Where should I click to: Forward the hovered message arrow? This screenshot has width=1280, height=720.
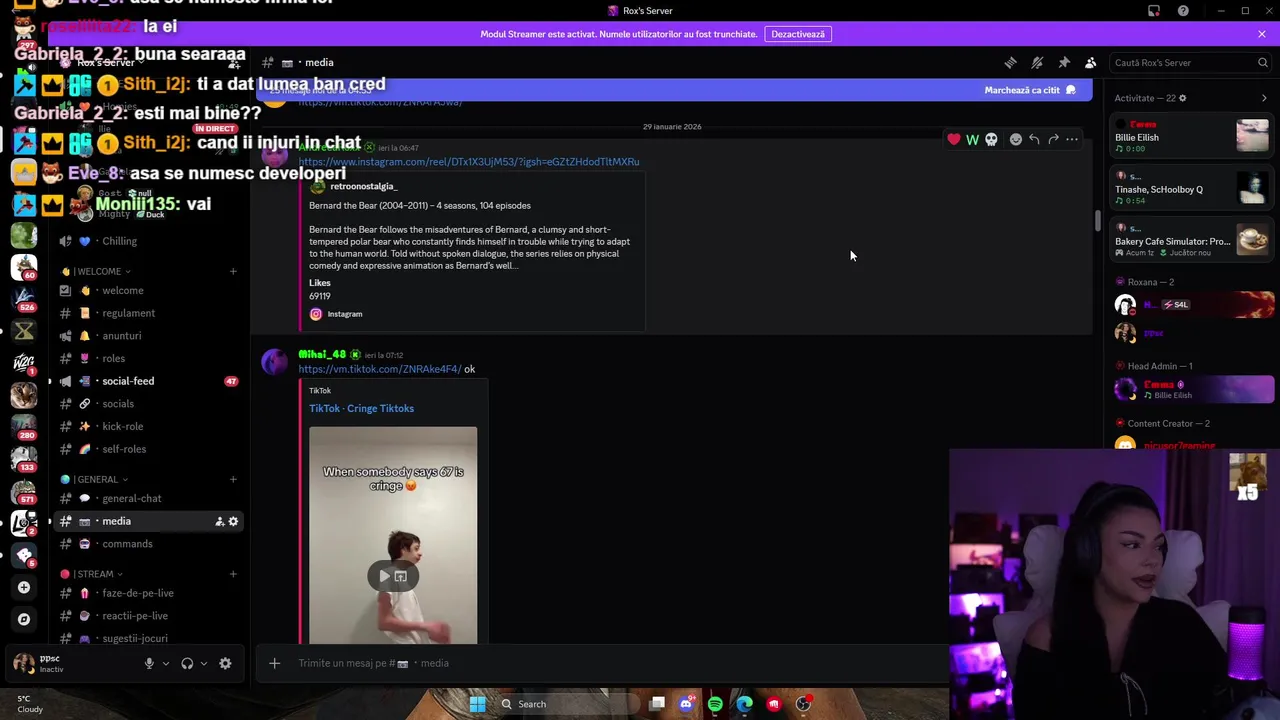1053,139
